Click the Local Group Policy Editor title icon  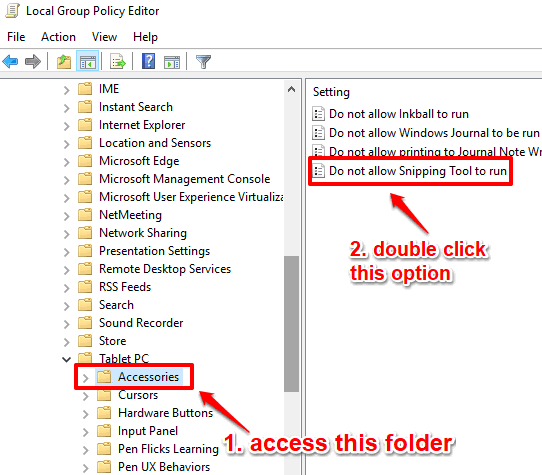(12, 11)
